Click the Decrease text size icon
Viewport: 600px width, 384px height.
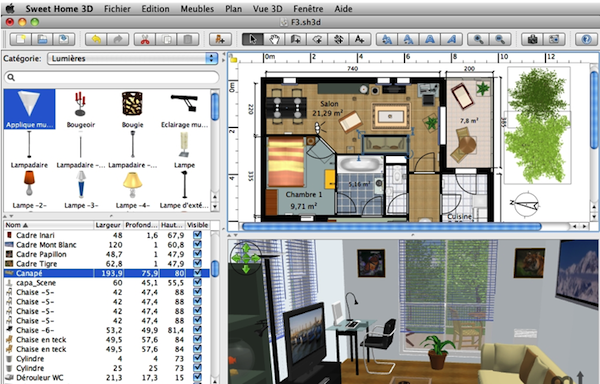coord(408,39)
